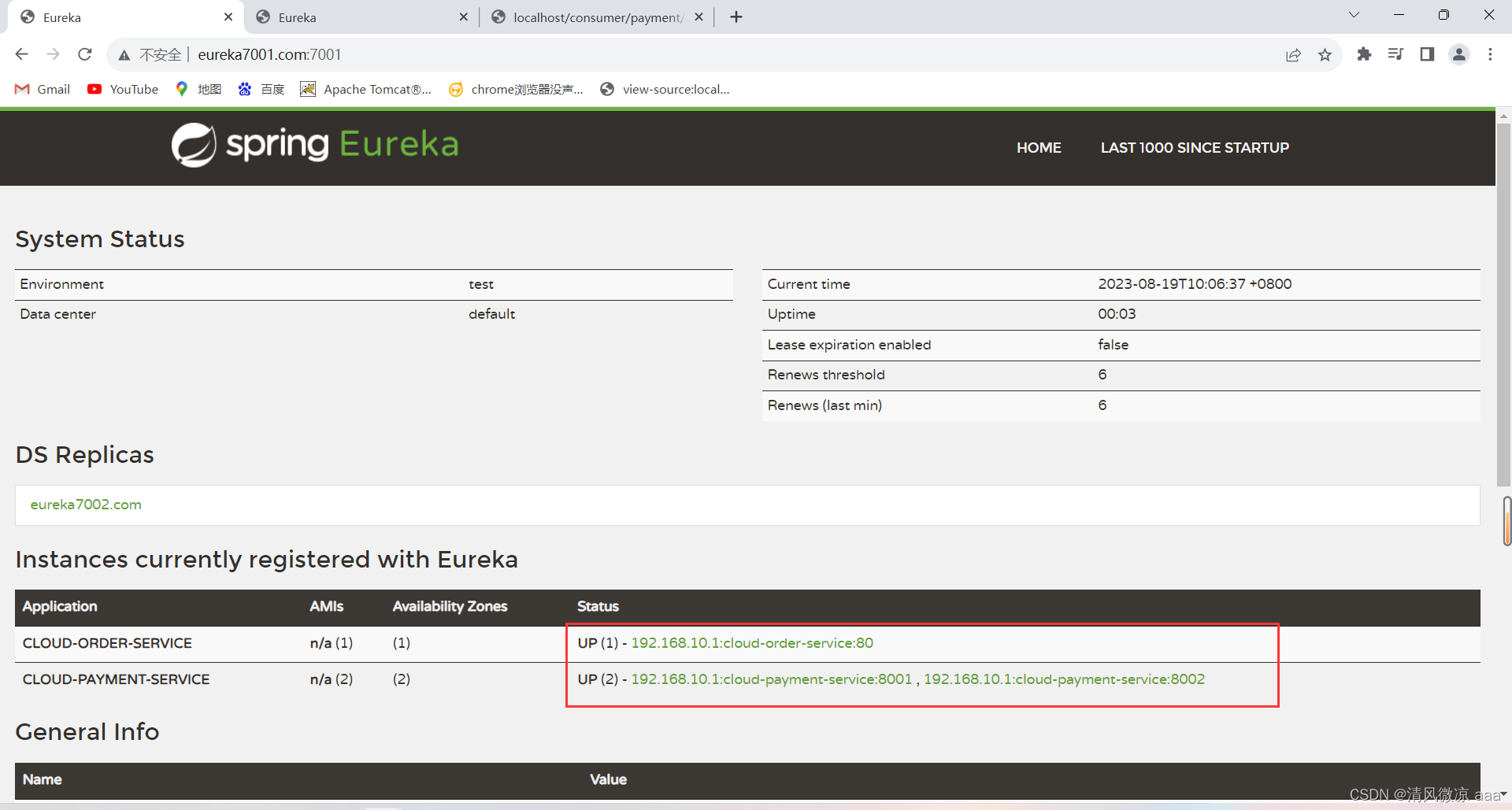Click the Data center default value
Image resolution: width=1512 pixels, height=810 pixels.
tap(491, 314)
